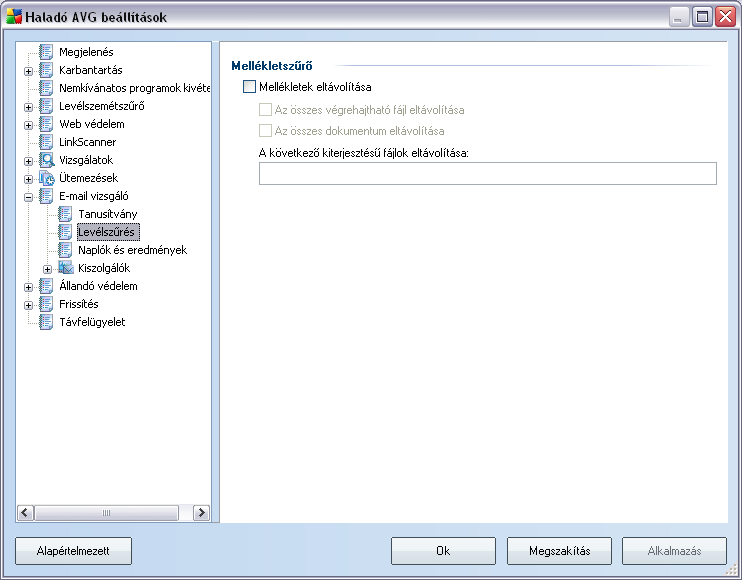Click the LinkScanner notebook icon
Screen dimensions: 742x580
tap(46, 142)
